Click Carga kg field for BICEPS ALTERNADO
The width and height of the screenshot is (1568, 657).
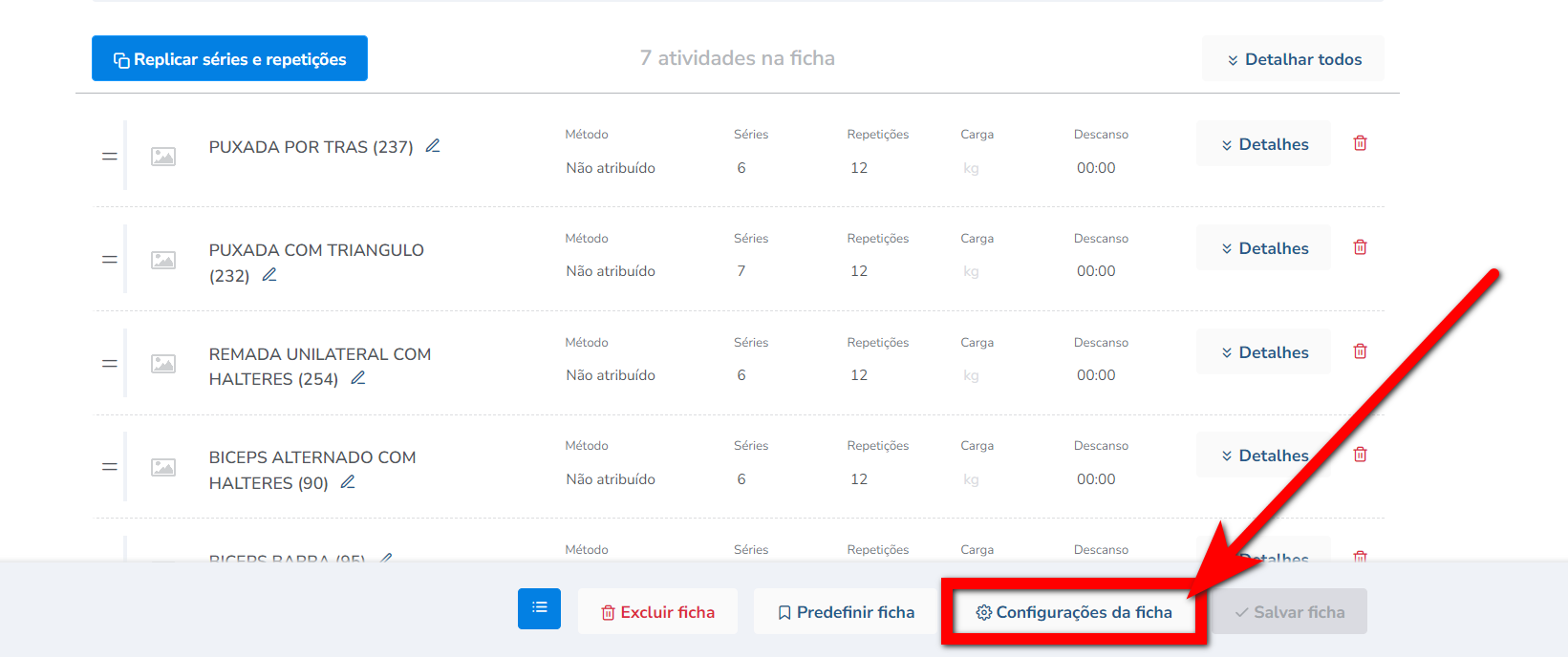[x=971, y=479]
